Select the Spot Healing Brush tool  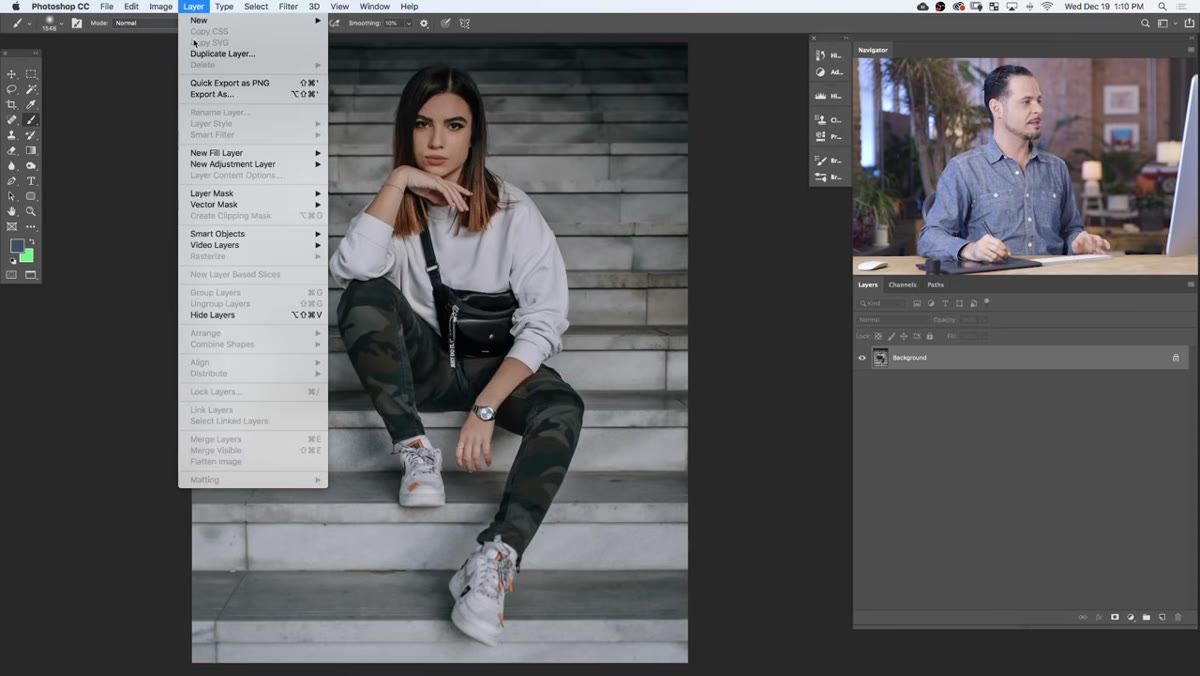click(x=12, y=120)
